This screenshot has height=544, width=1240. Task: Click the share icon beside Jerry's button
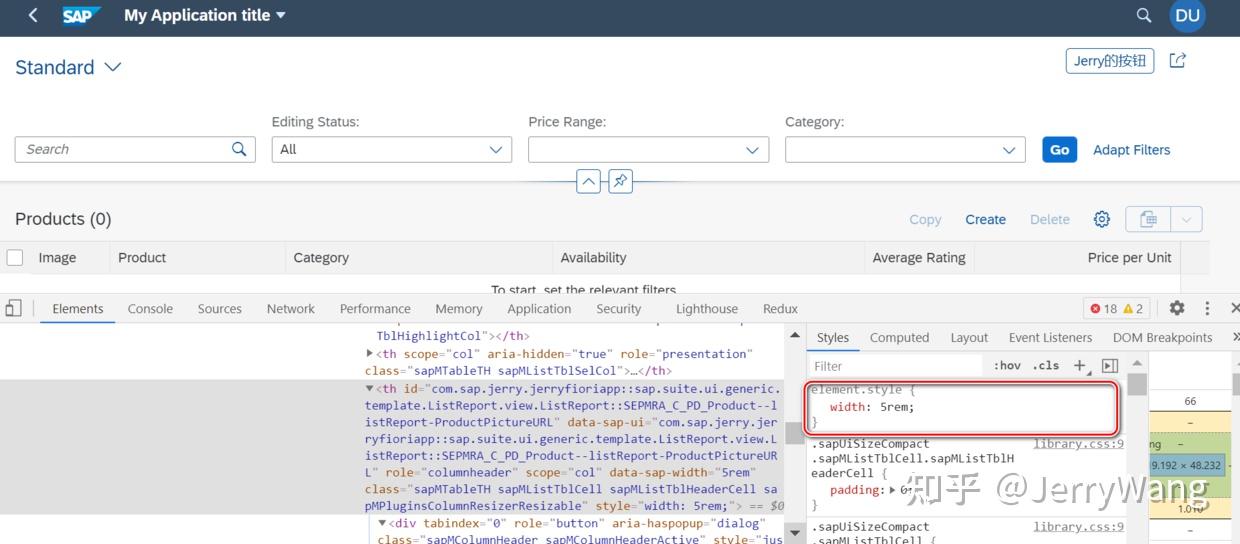pos(1178,61)
